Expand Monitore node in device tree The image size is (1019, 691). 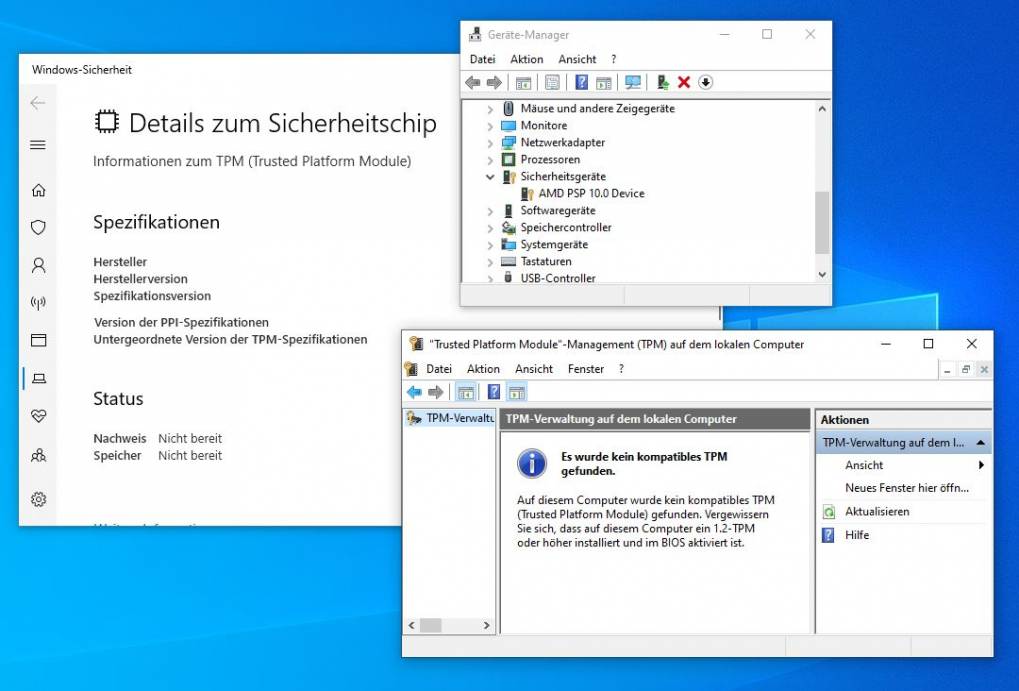[x=490, y=126]
